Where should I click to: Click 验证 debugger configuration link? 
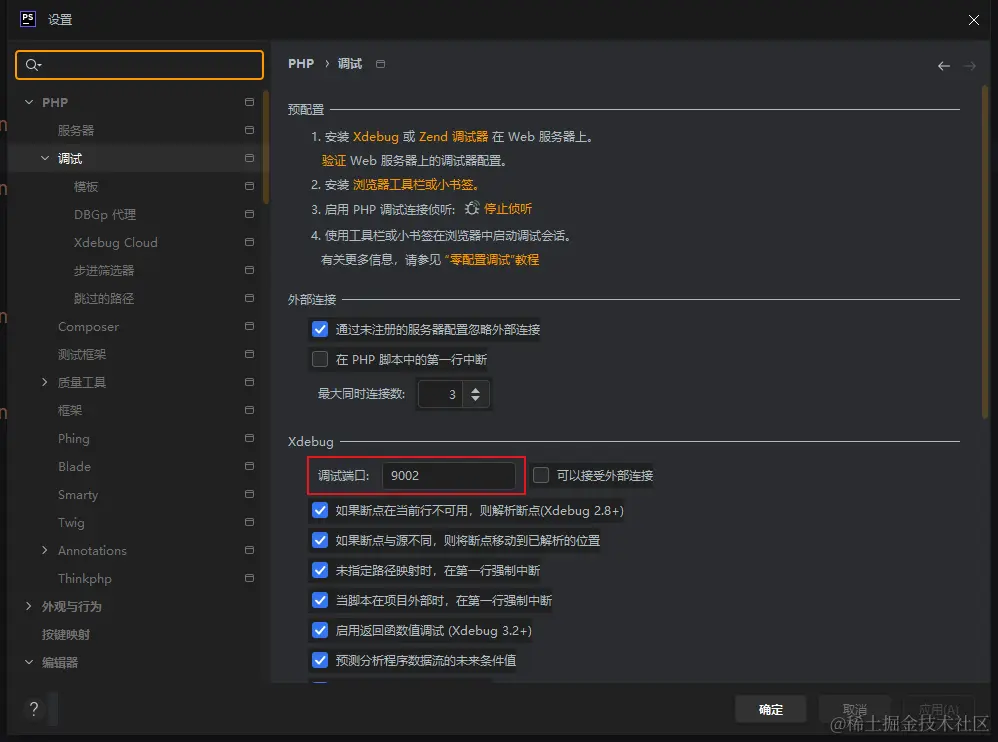334,160
